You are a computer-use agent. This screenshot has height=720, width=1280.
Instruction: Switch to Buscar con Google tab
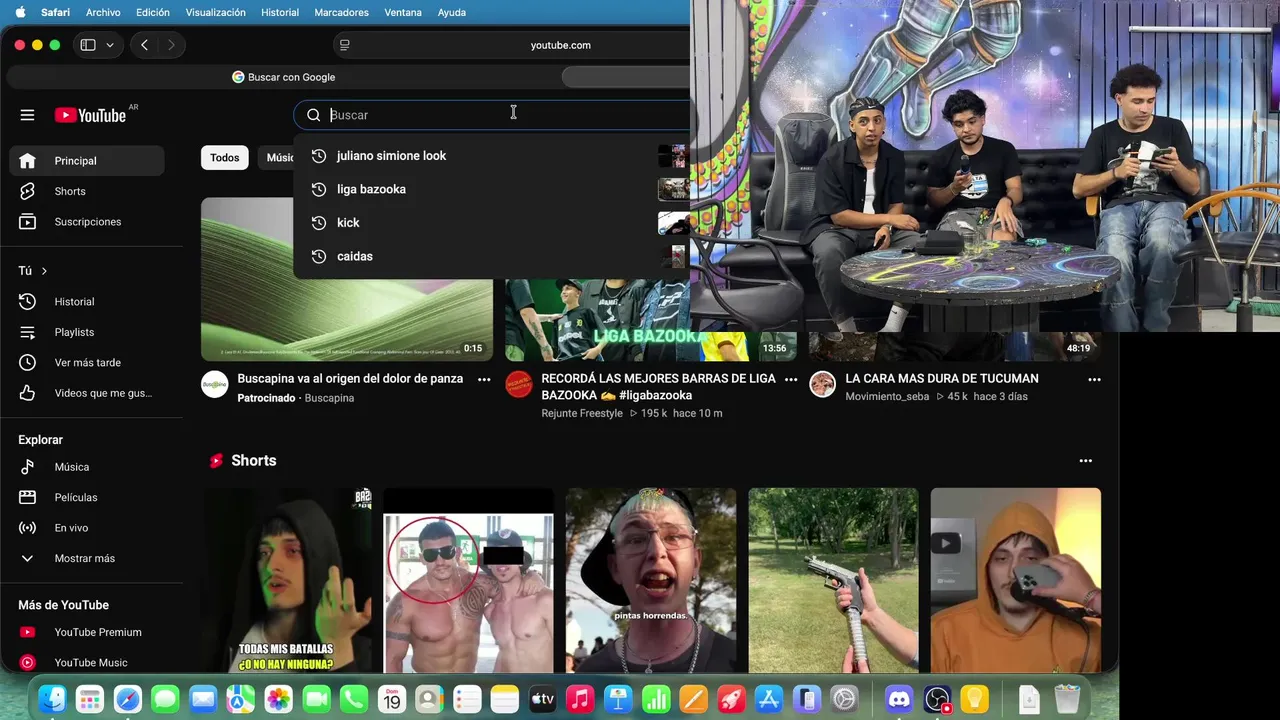pos(284,77)
